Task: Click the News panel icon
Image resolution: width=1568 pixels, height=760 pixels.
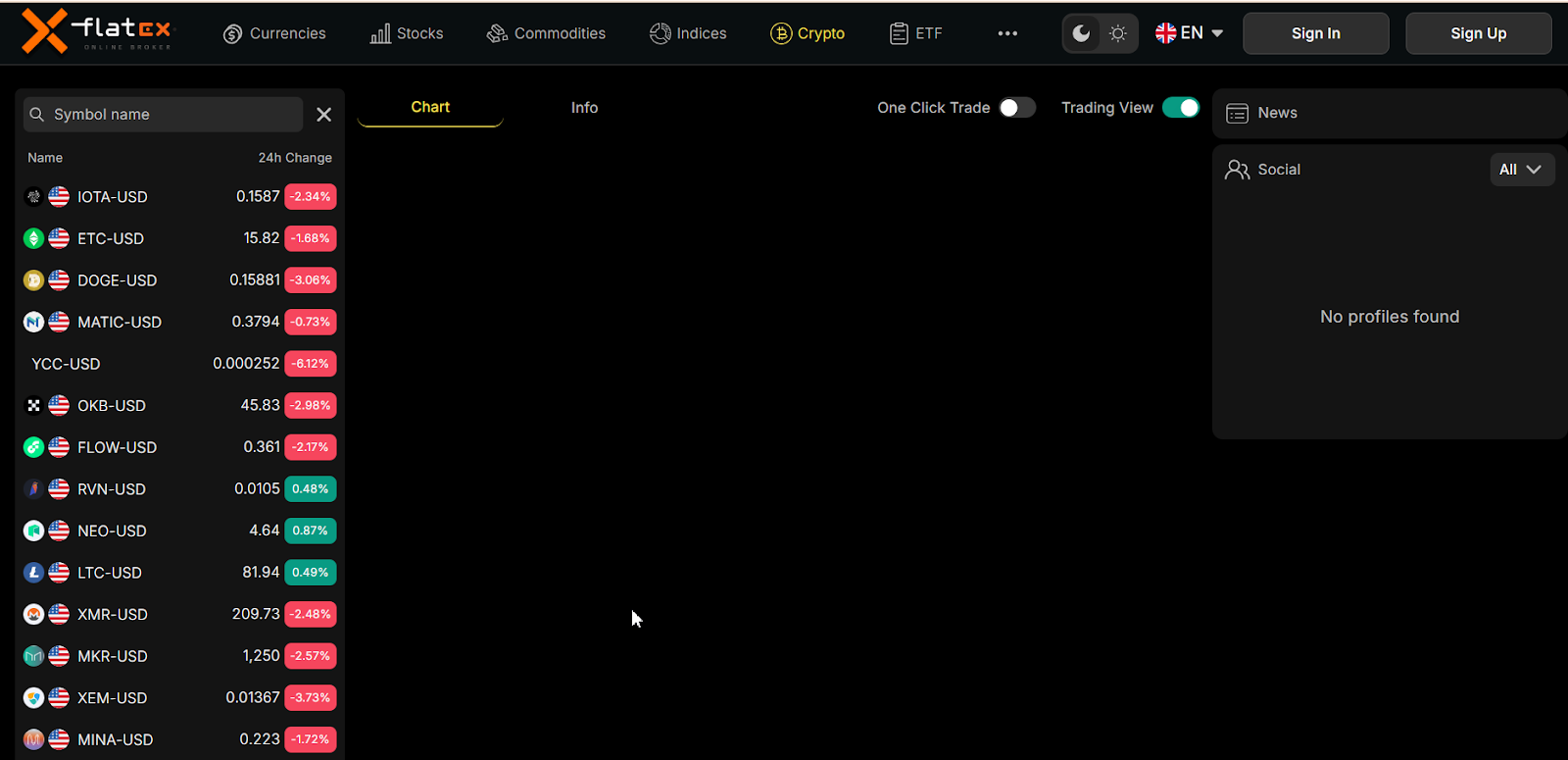Action: pyautogui.click(x=1237, y=114)
